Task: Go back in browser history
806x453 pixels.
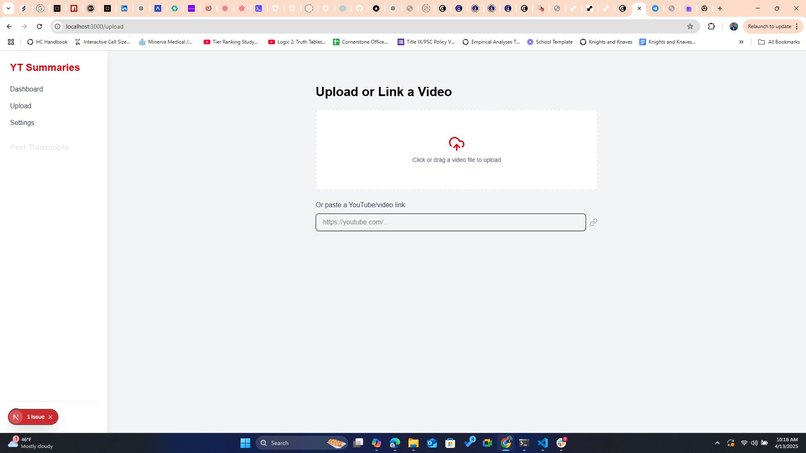Action: pos(9,26)
